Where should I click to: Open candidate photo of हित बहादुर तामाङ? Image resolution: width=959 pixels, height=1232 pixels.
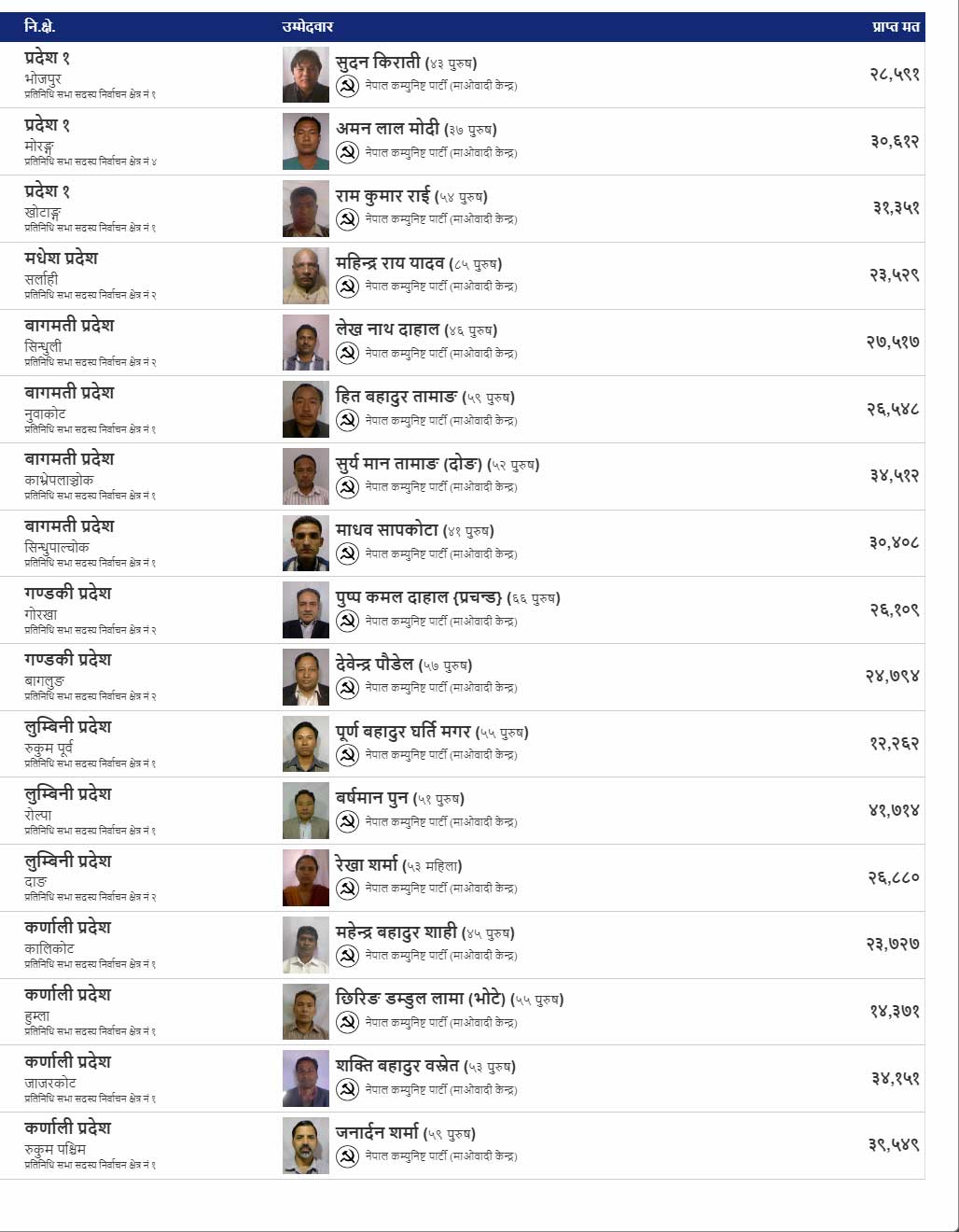(306, 410)
